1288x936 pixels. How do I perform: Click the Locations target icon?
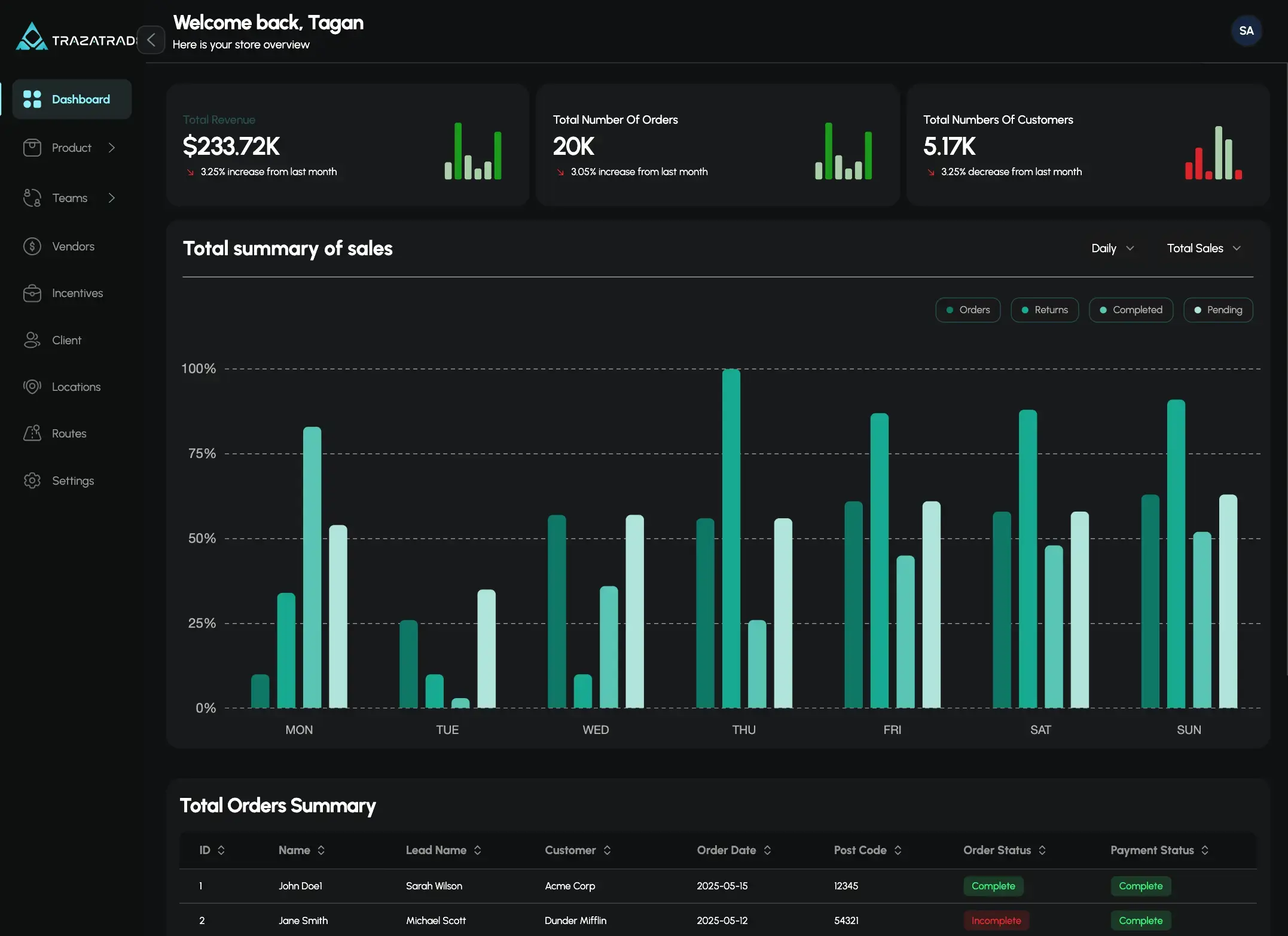click(x=32, y=387)
